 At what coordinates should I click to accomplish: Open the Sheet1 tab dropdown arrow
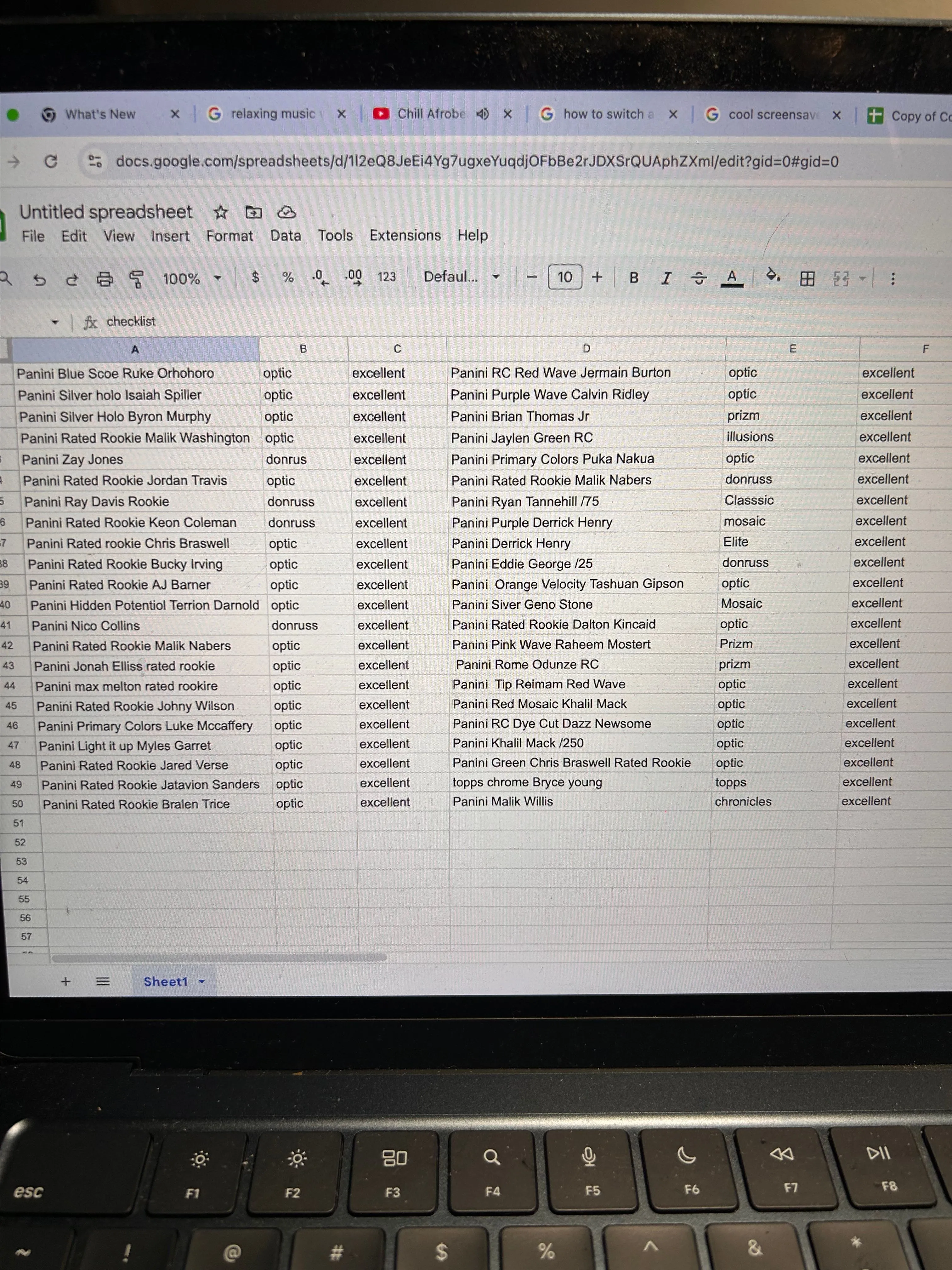pyautogui.click(x=202, y=982)
